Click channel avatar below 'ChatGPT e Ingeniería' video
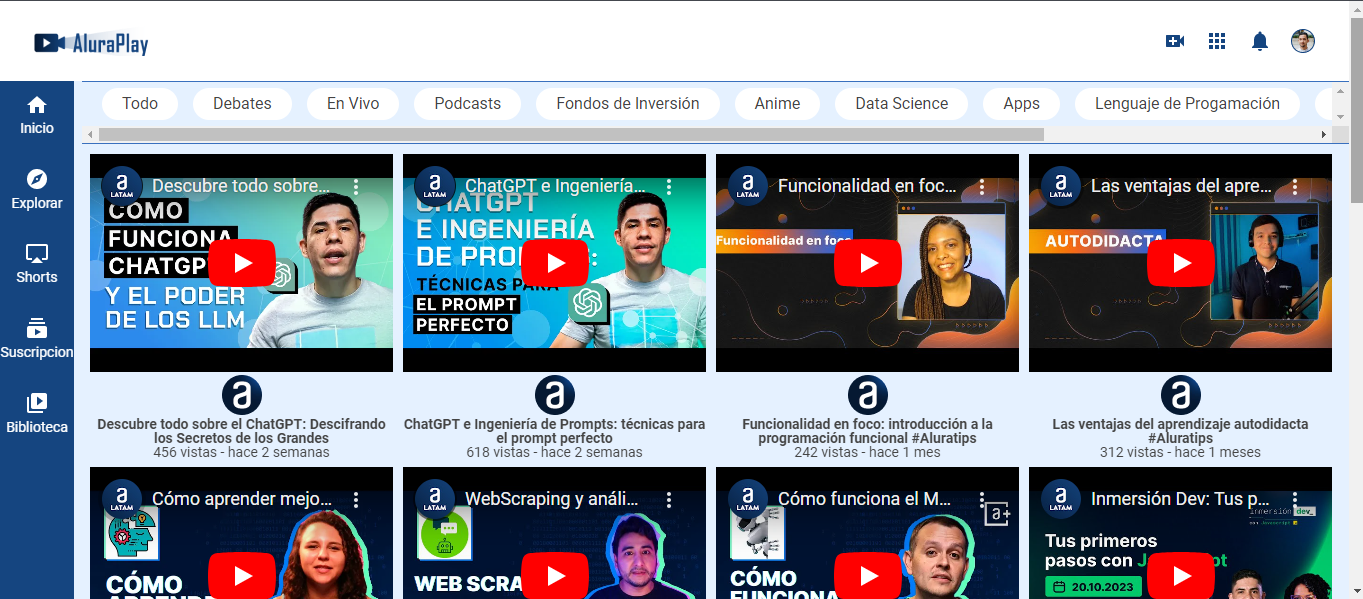This screenshot has width=1363, height=599. tap(555, 395)
